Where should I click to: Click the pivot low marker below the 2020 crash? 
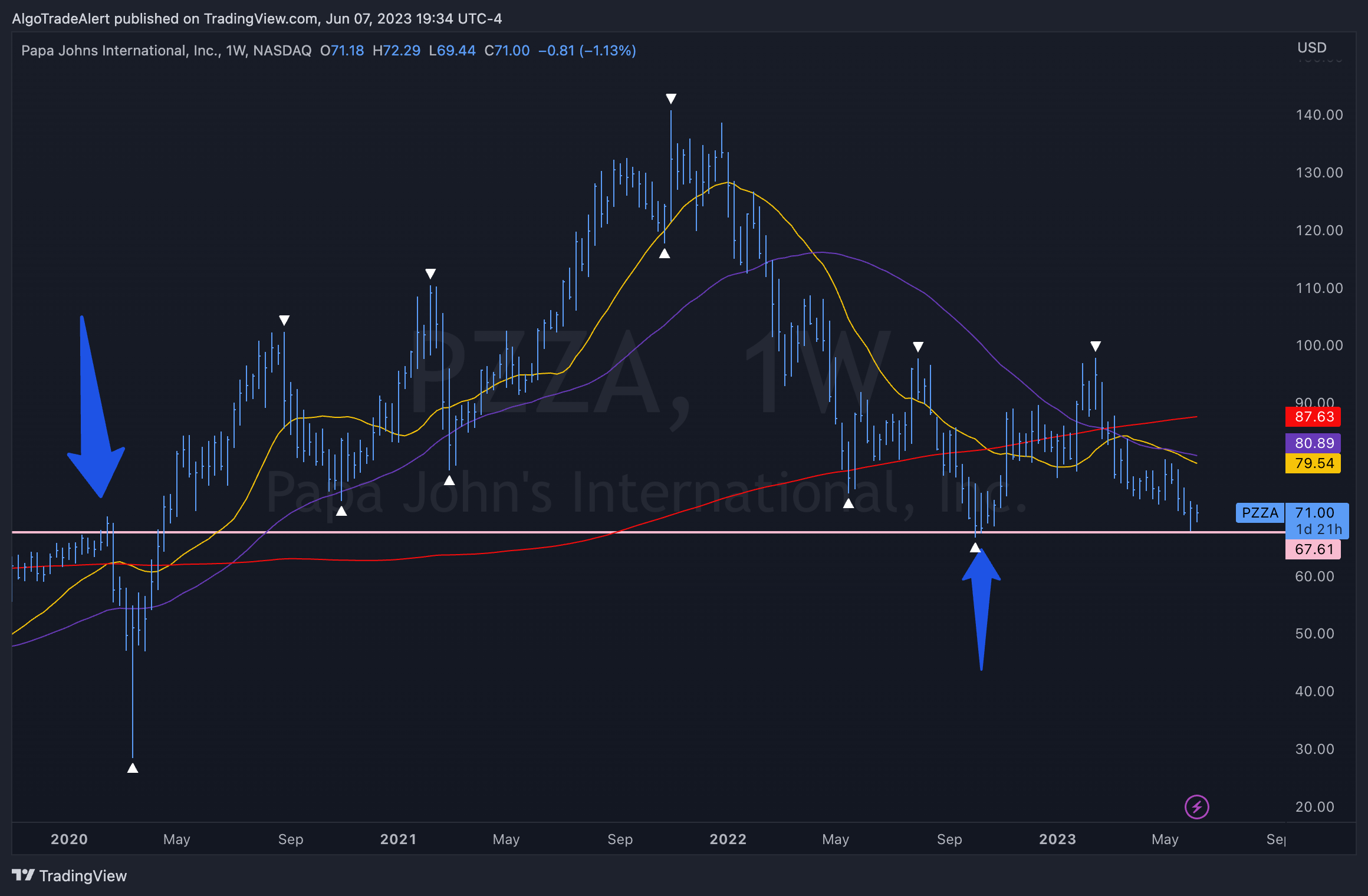tap(133, 768)
